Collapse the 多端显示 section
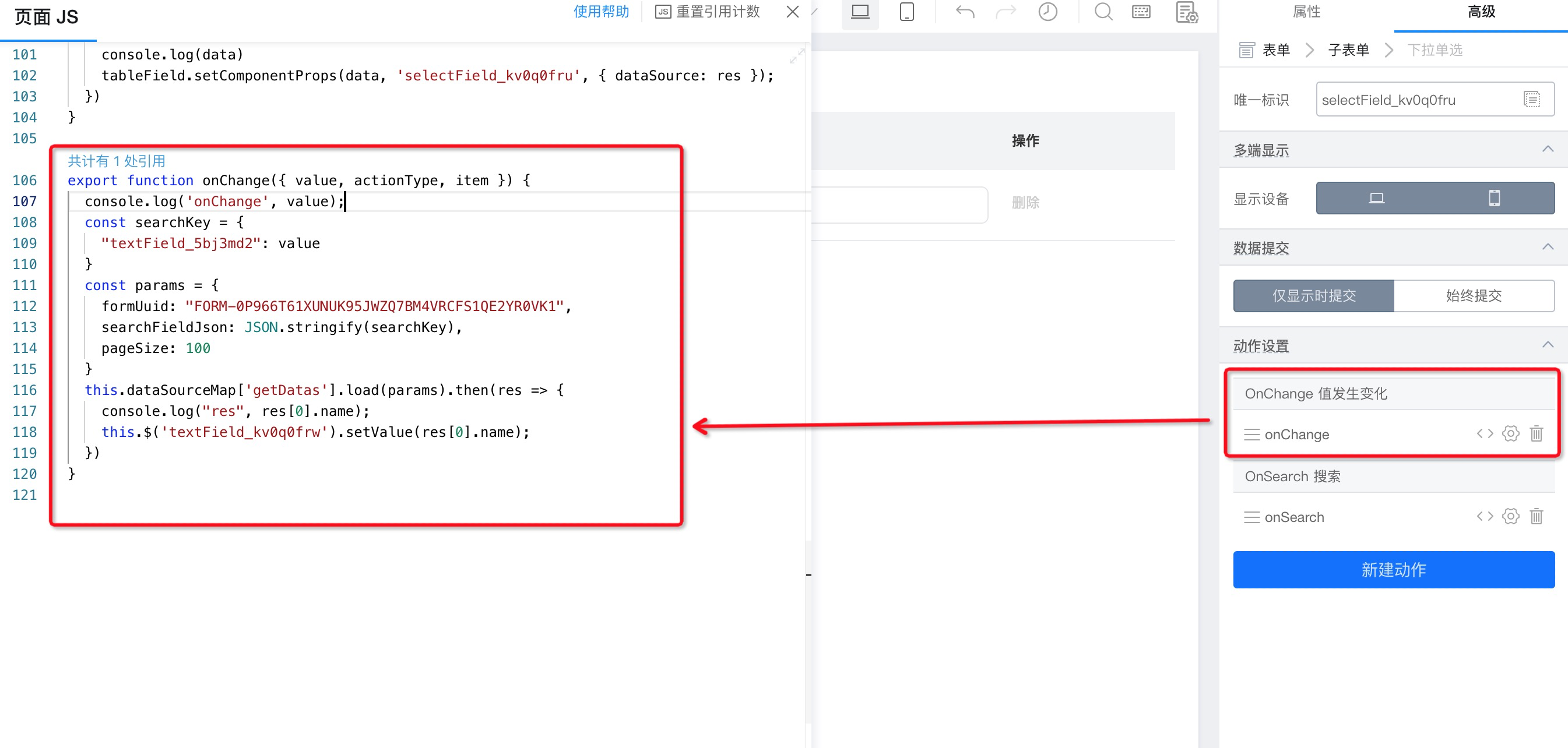The height and width of the screenshot is (748, 1568). coord(1548,149)
